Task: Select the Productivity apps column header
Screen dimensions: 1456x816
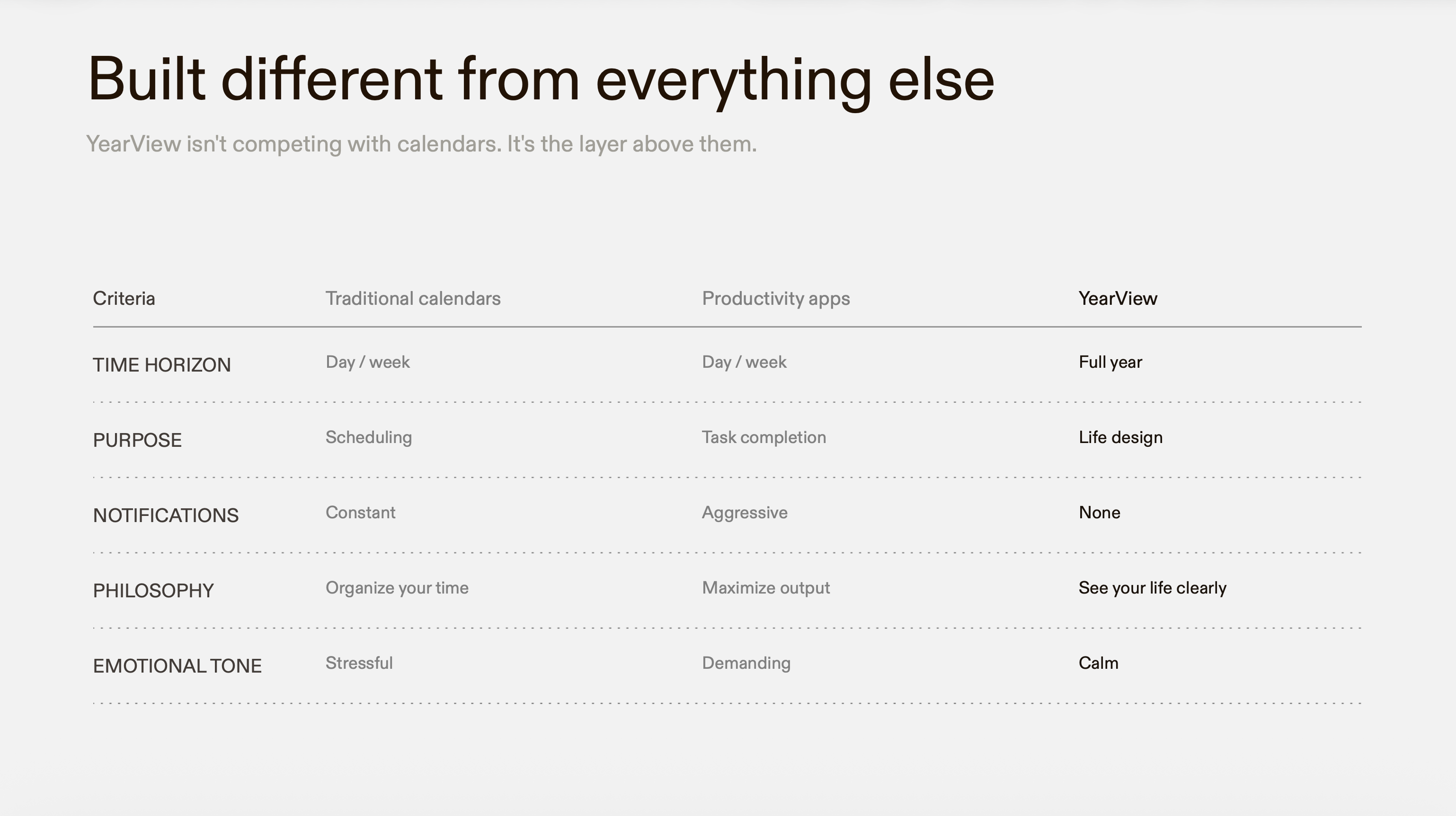Action: pyautogui.click(x=775, y=298)
